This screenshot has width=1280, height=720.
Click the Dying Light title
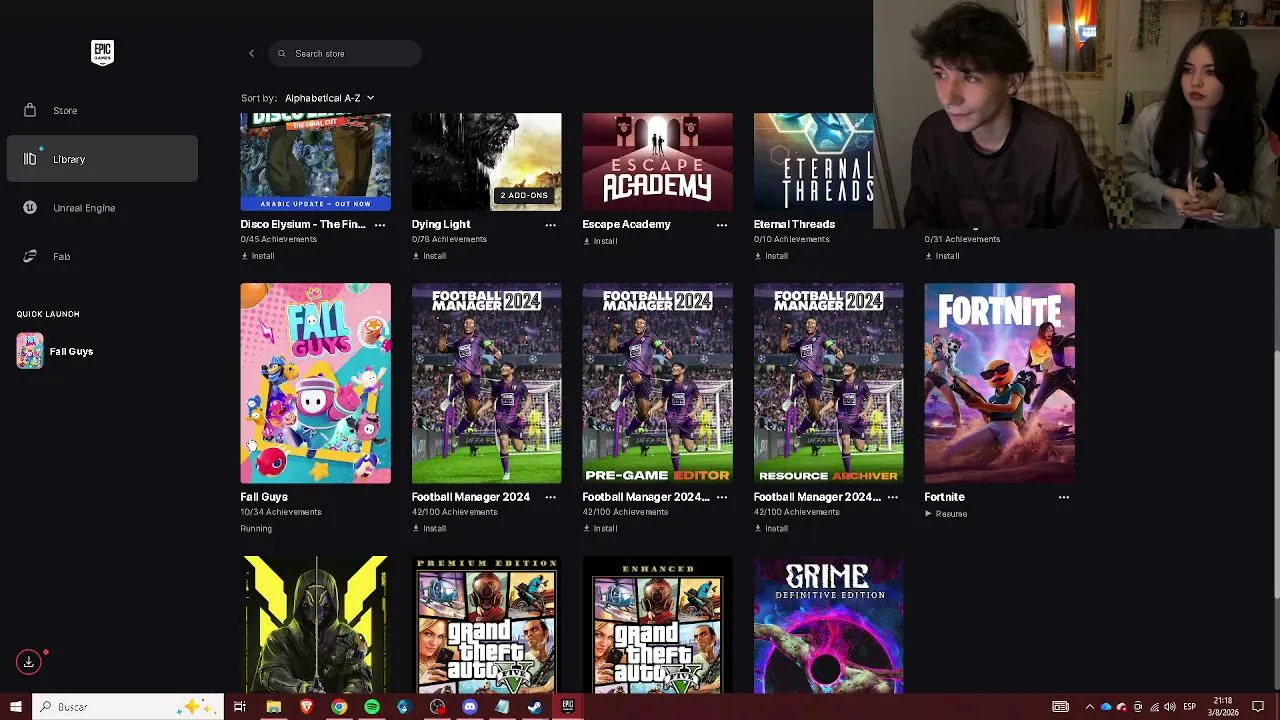(441, 225)
